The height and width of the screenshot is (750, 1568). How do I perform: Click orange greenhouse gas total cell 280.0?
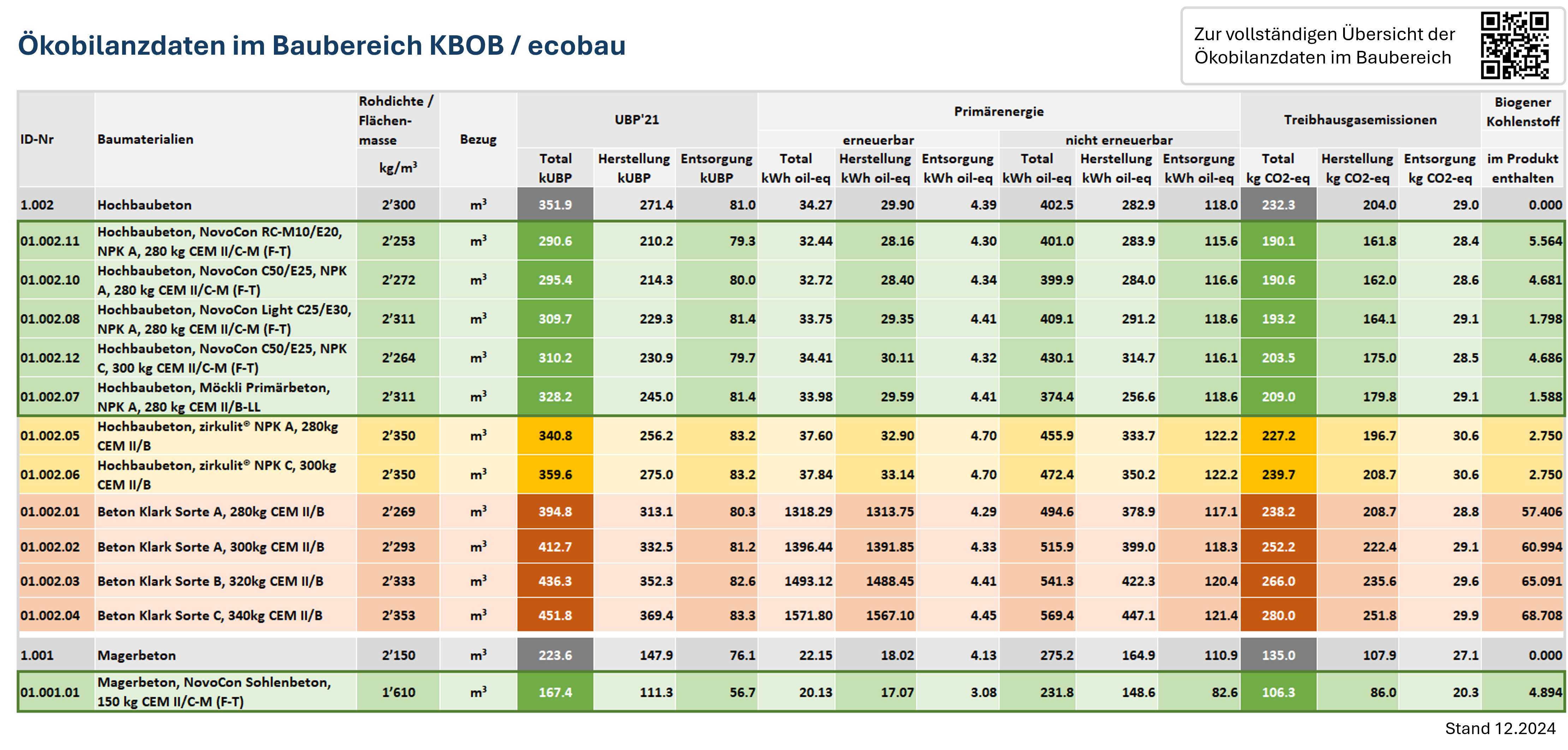click(x=1278, y=616)
